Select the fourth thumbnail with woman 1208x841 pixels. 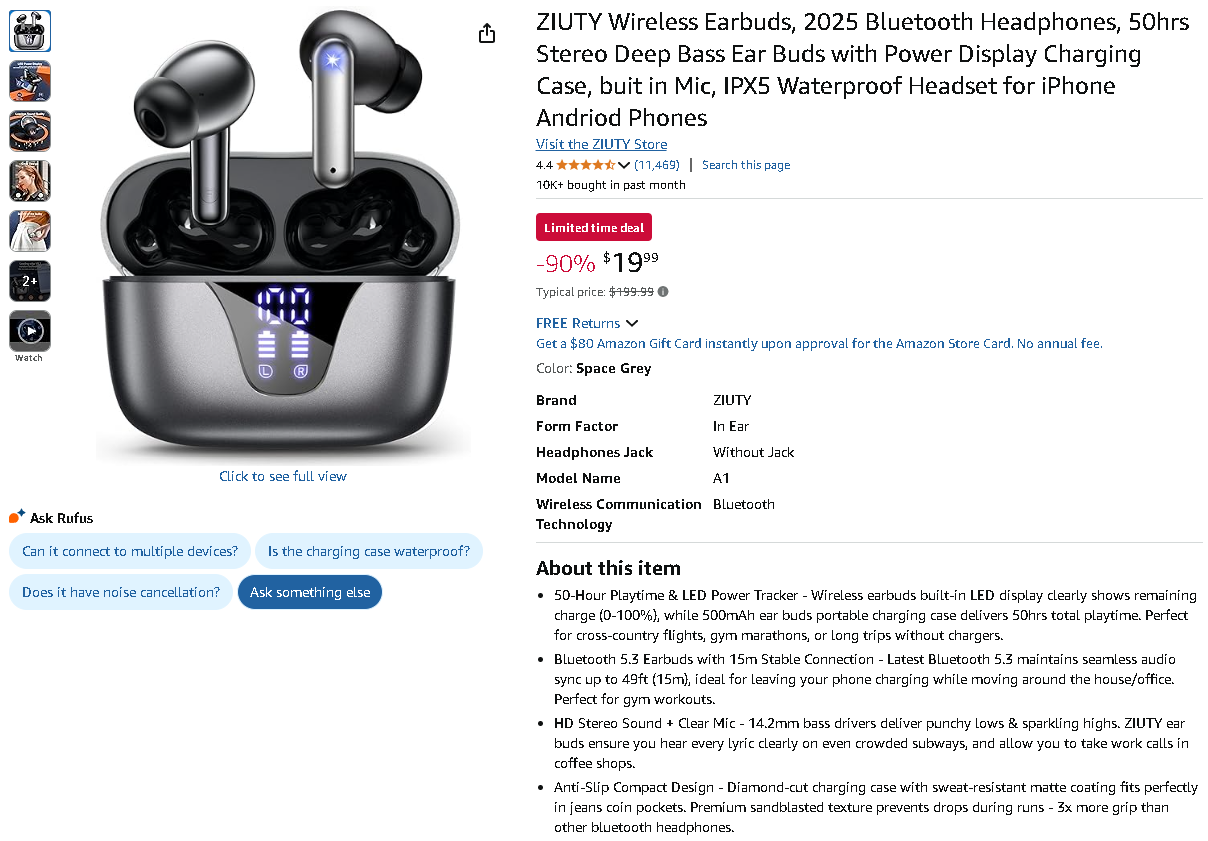30,181
